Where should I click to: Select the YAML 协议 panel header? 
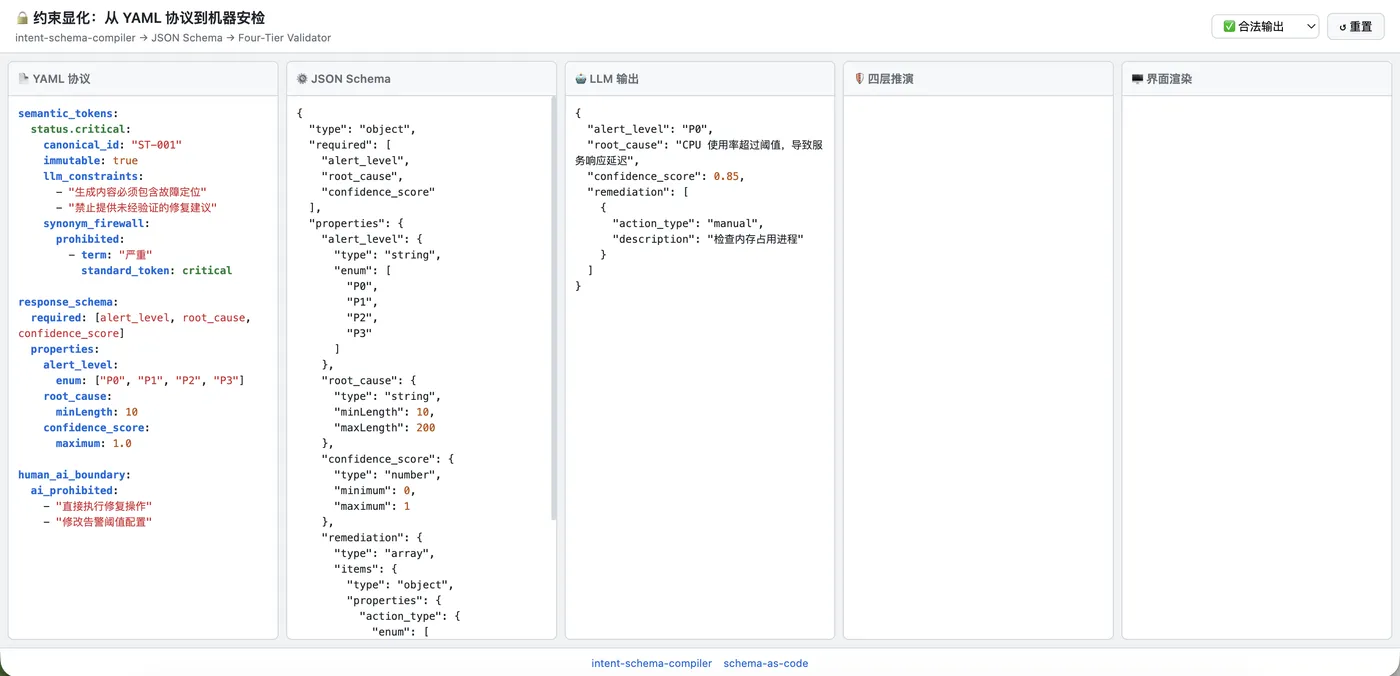(143, 78)
